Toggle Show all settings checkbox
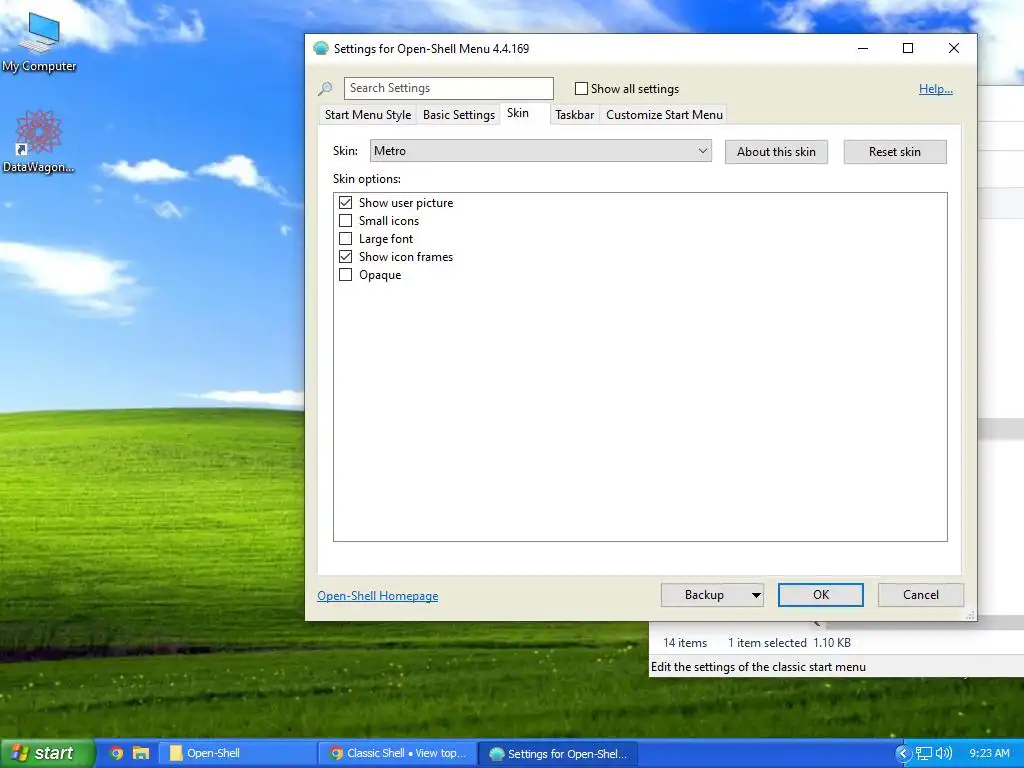The width and height of the screenshot is (1024, 768). point(581,89)
